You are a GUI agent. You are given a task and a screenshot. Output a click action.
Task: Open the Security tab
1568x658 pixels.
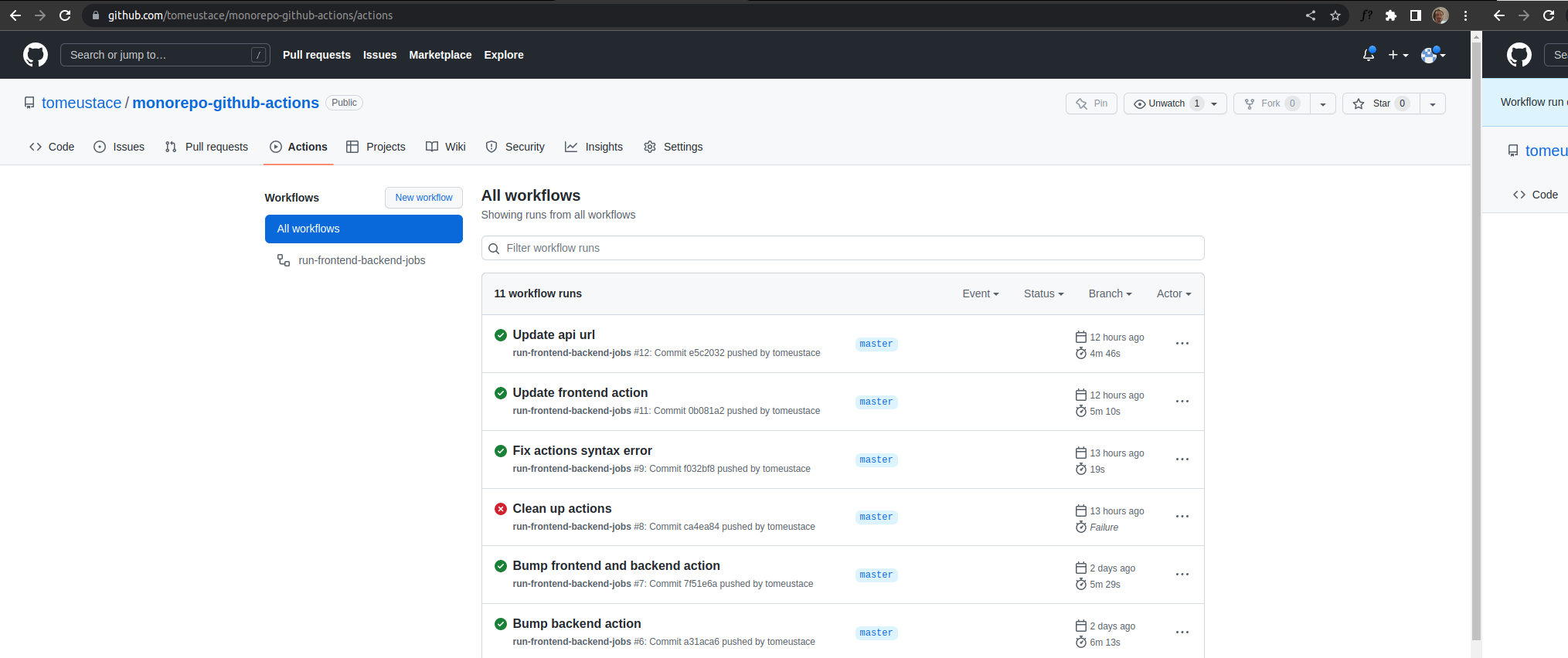(x=515, y=147)
